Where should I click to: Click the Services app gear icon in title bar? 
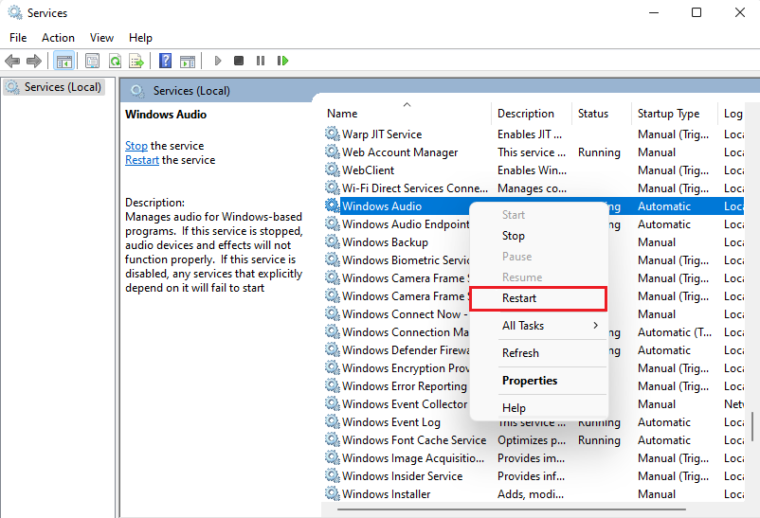pyautogui.click(x=15, y=13)
